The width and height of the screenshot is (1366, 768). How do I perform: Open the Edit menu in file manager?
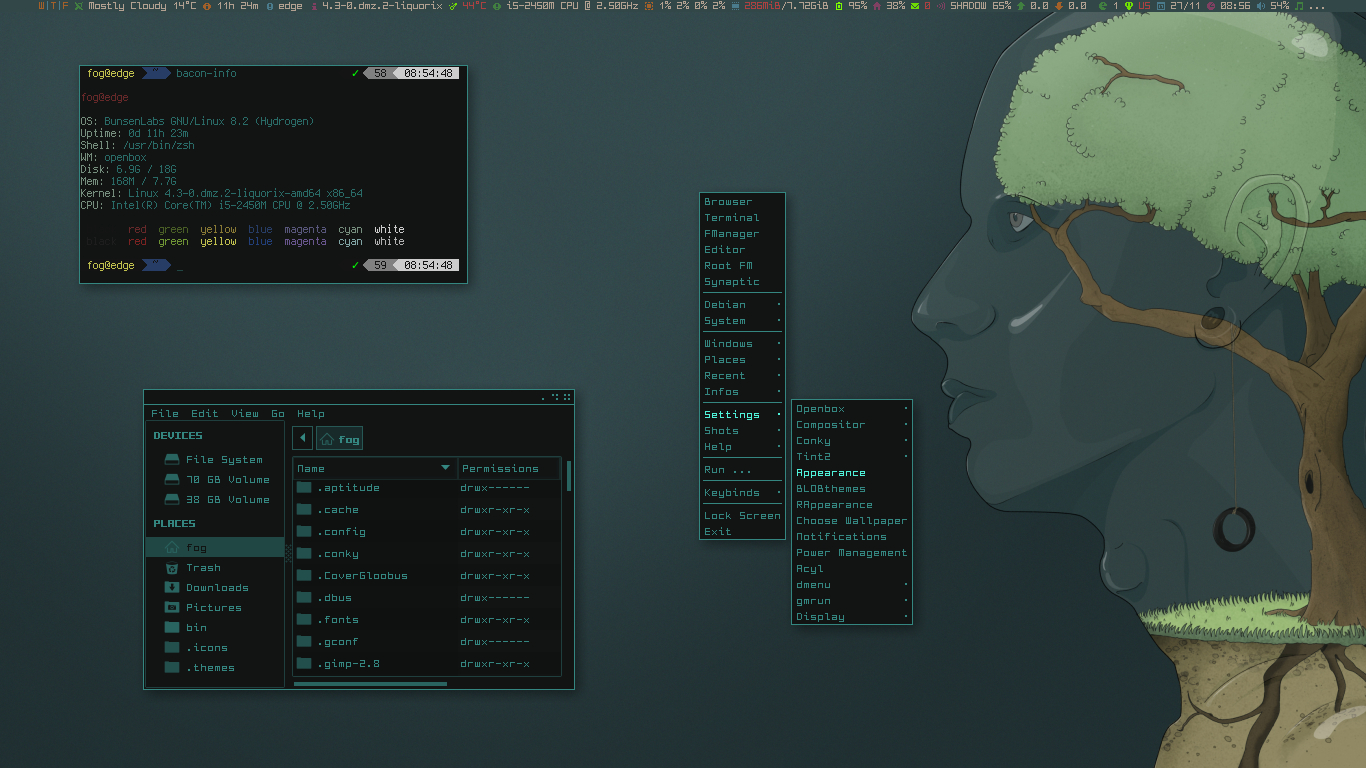205,414
